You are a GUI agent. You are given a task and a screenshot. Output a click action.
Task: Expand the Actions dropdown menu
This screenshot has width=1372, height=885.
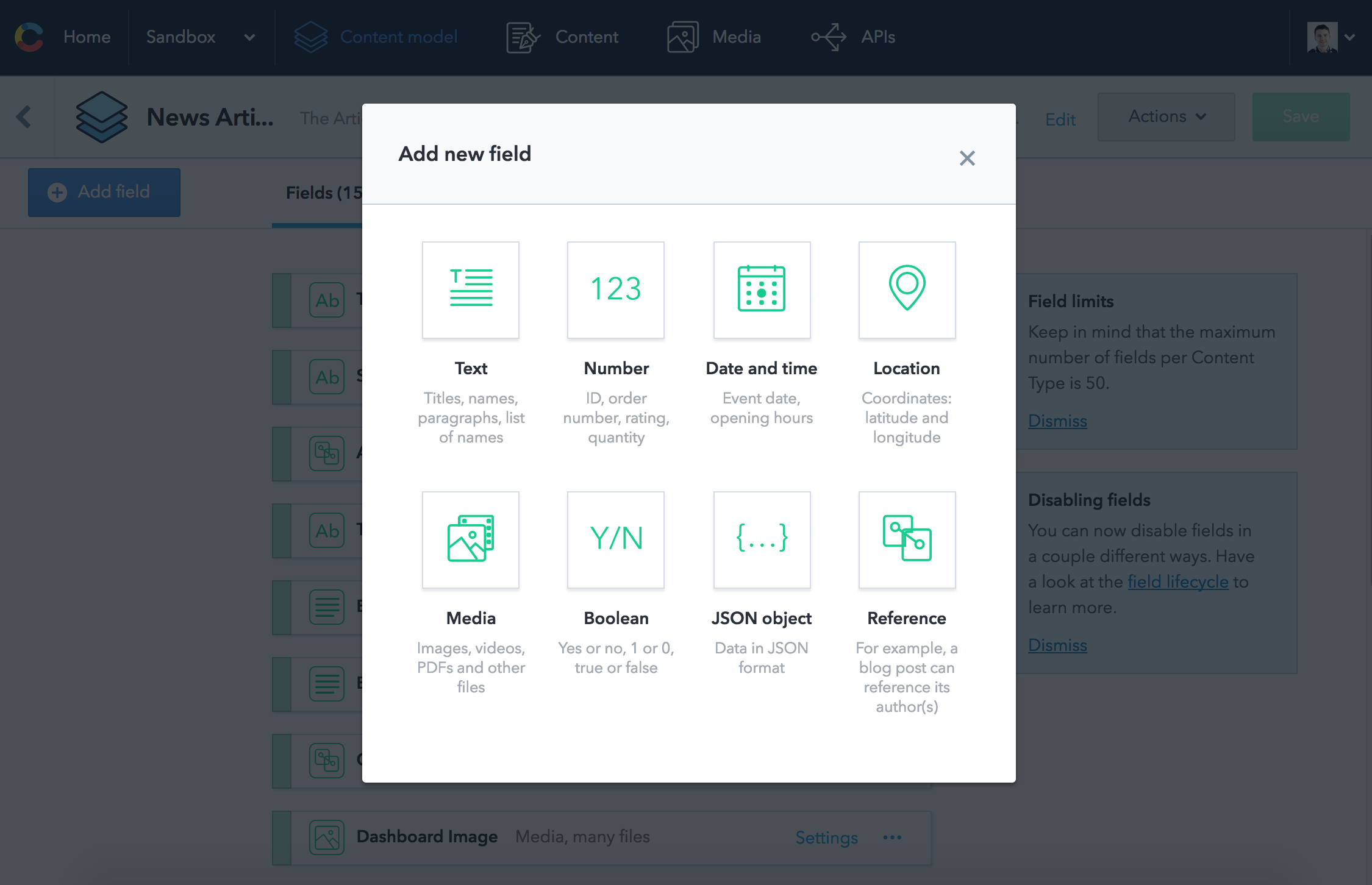[x=1166, y=116]
